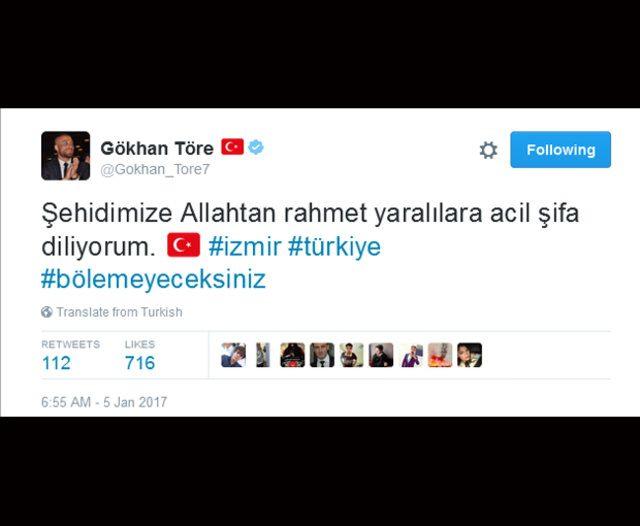The height and width of the screenshot is (526, 640).
Task: Open the @Gokhan_Tore7 handle
Action: (155, 169)
